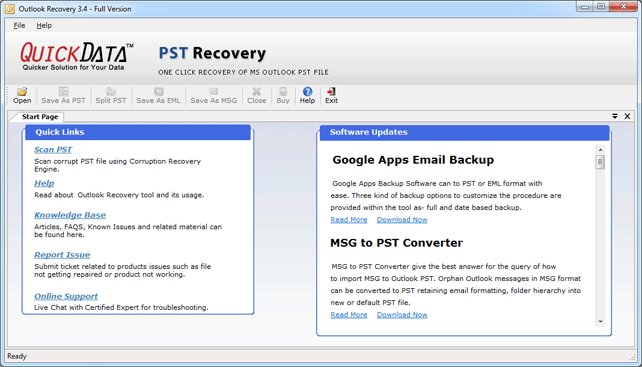642x367 pixels.
Task: Click the Scan PST quick link
Action: (53, 150)
